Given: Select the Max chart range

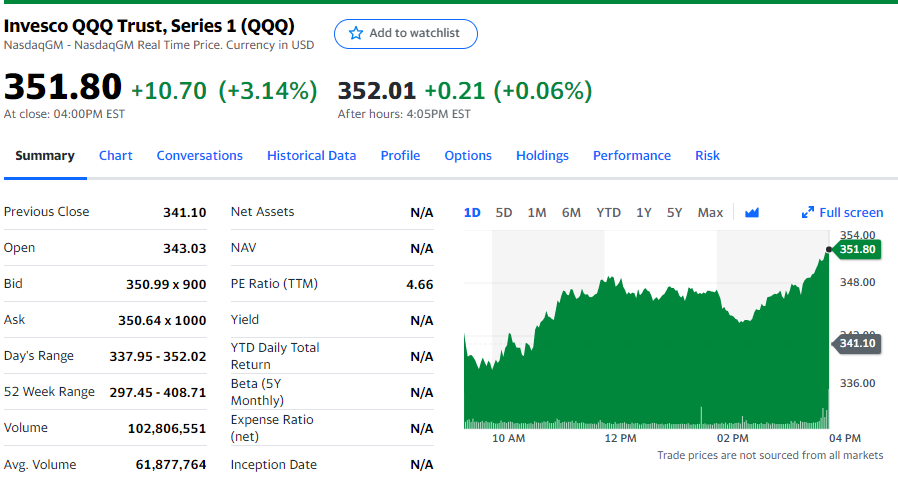Looking at the screenshot, I should 710,212.
